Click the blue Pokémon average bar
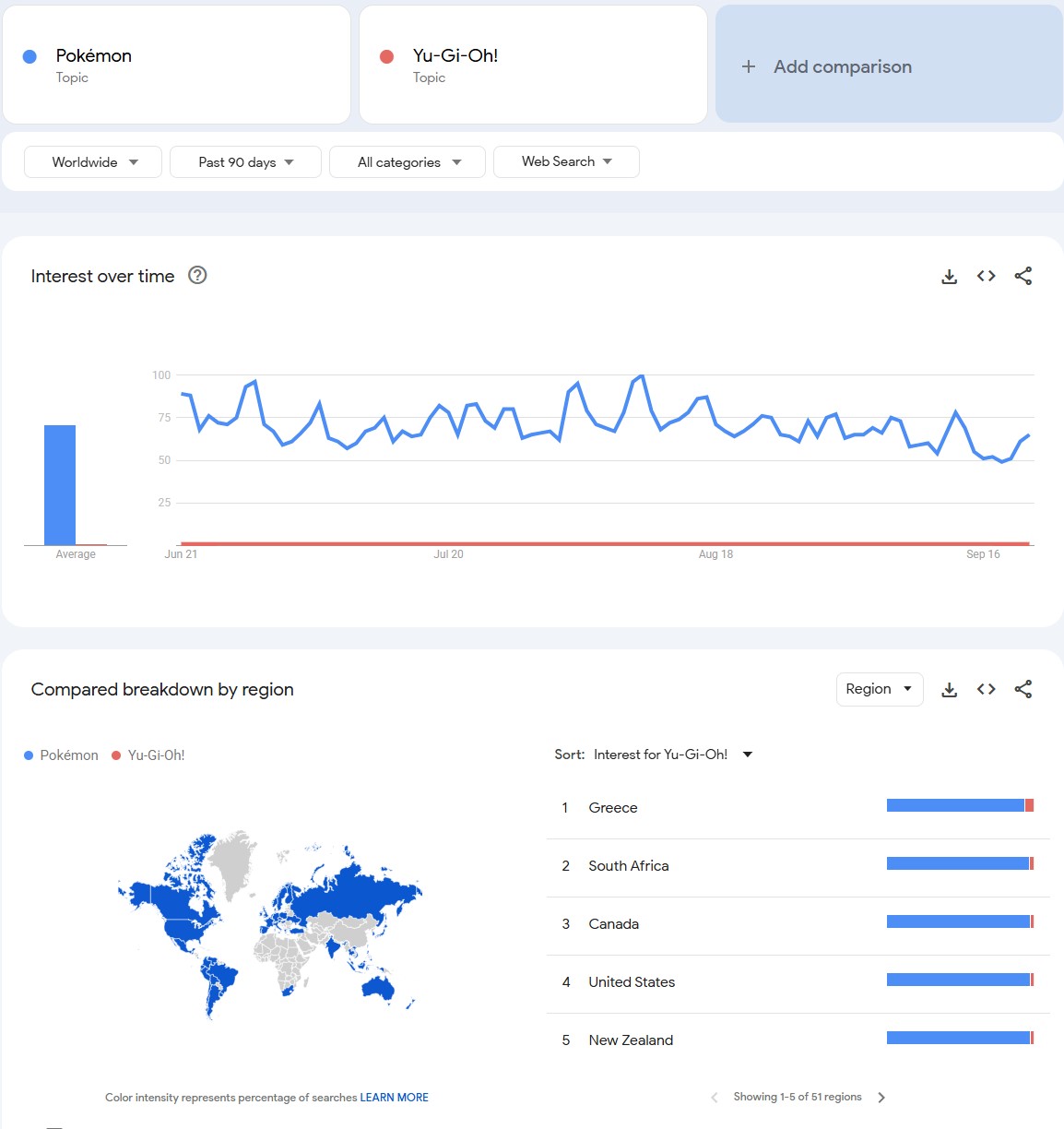Screen dimensions: 1064x1129 pyautogui.click(x=60, y=485)
